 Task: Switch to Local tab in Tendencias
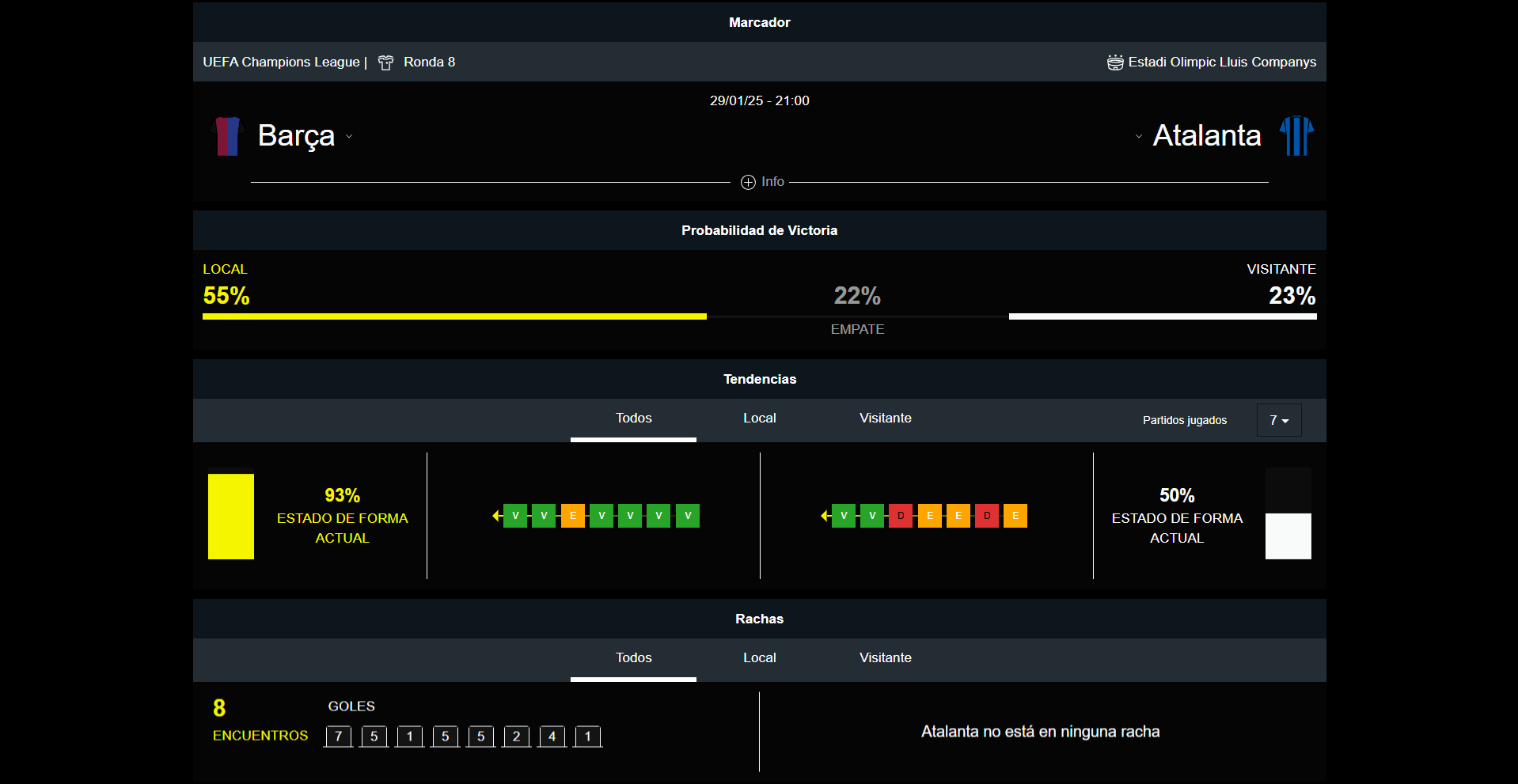coord(759,419)
